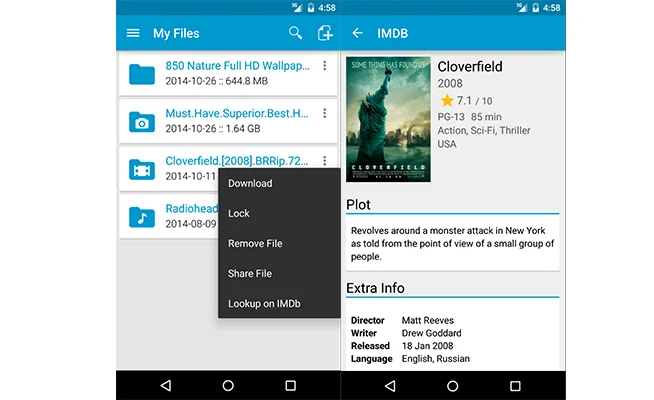Viewport: 654px width, 400px height.
Task: Tap 2014-10-26 :: 1.64 GB details
Action: (213, 128)
